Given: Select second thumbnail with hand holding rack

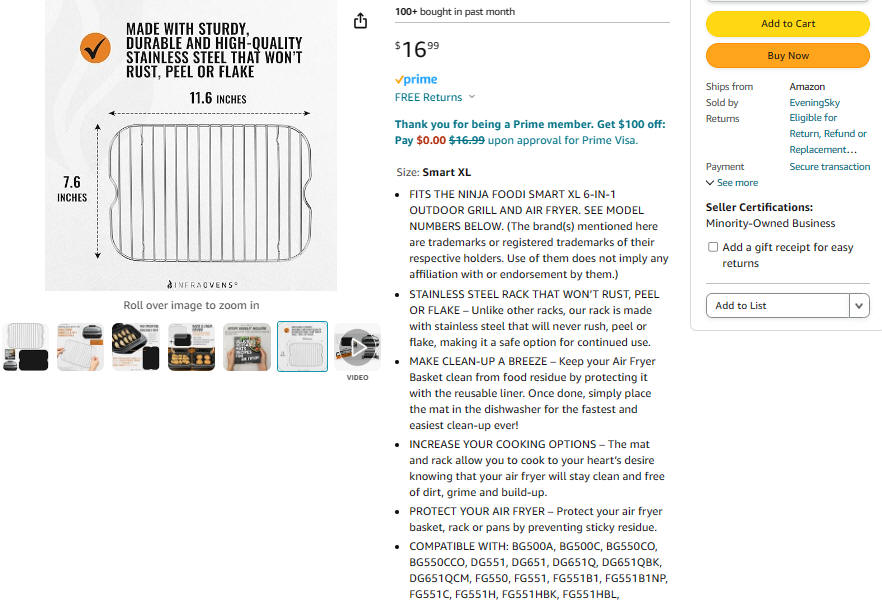Looking at the screenshot, I should 80,347.
